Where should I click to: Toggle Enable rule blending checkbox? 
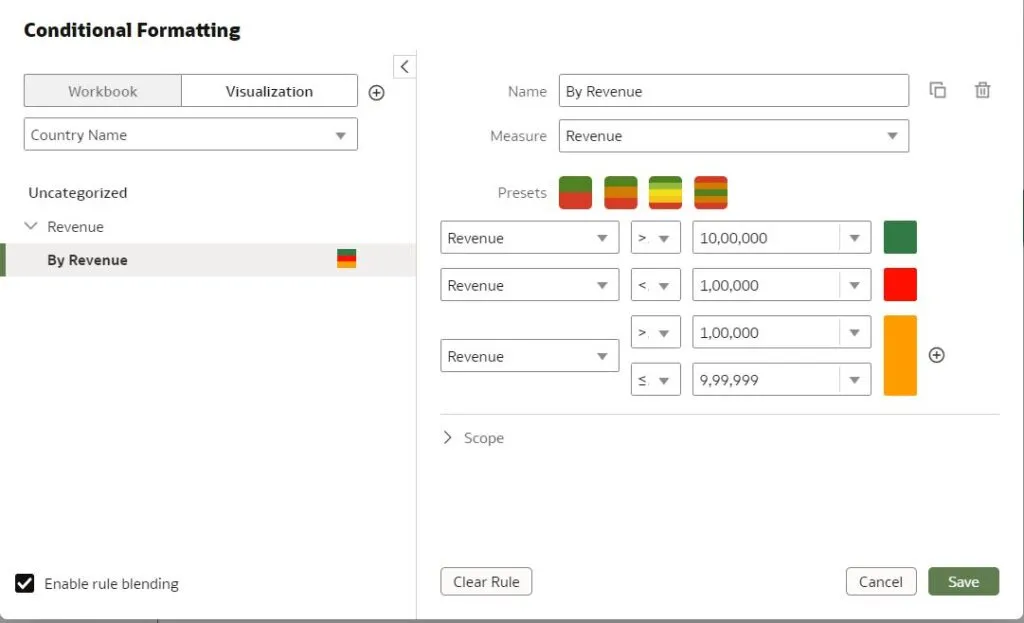click(25, 583)
